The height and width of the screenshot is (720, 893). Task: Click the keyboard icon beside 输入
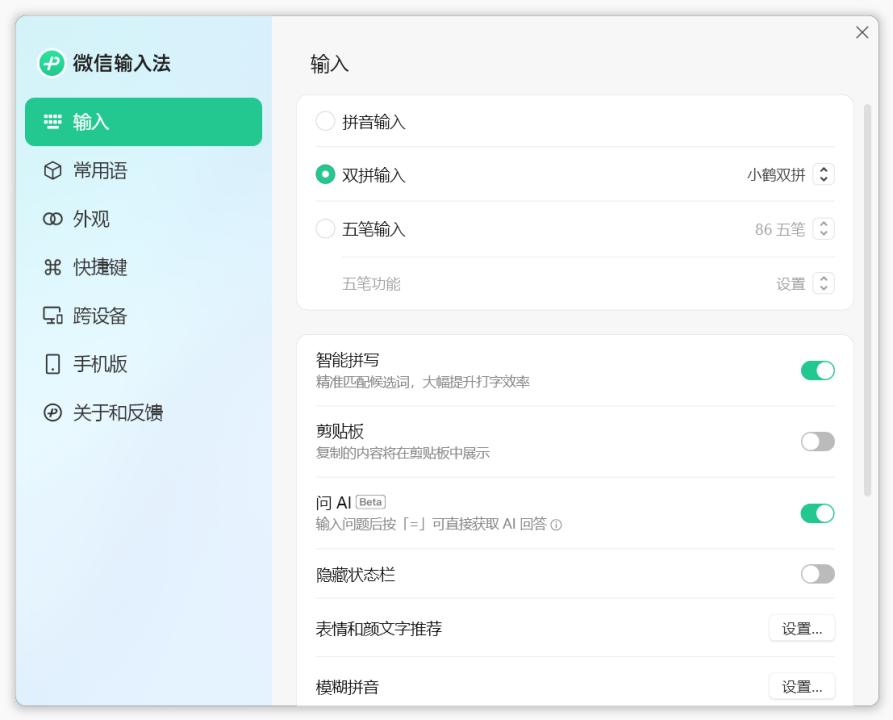point(53,122)
